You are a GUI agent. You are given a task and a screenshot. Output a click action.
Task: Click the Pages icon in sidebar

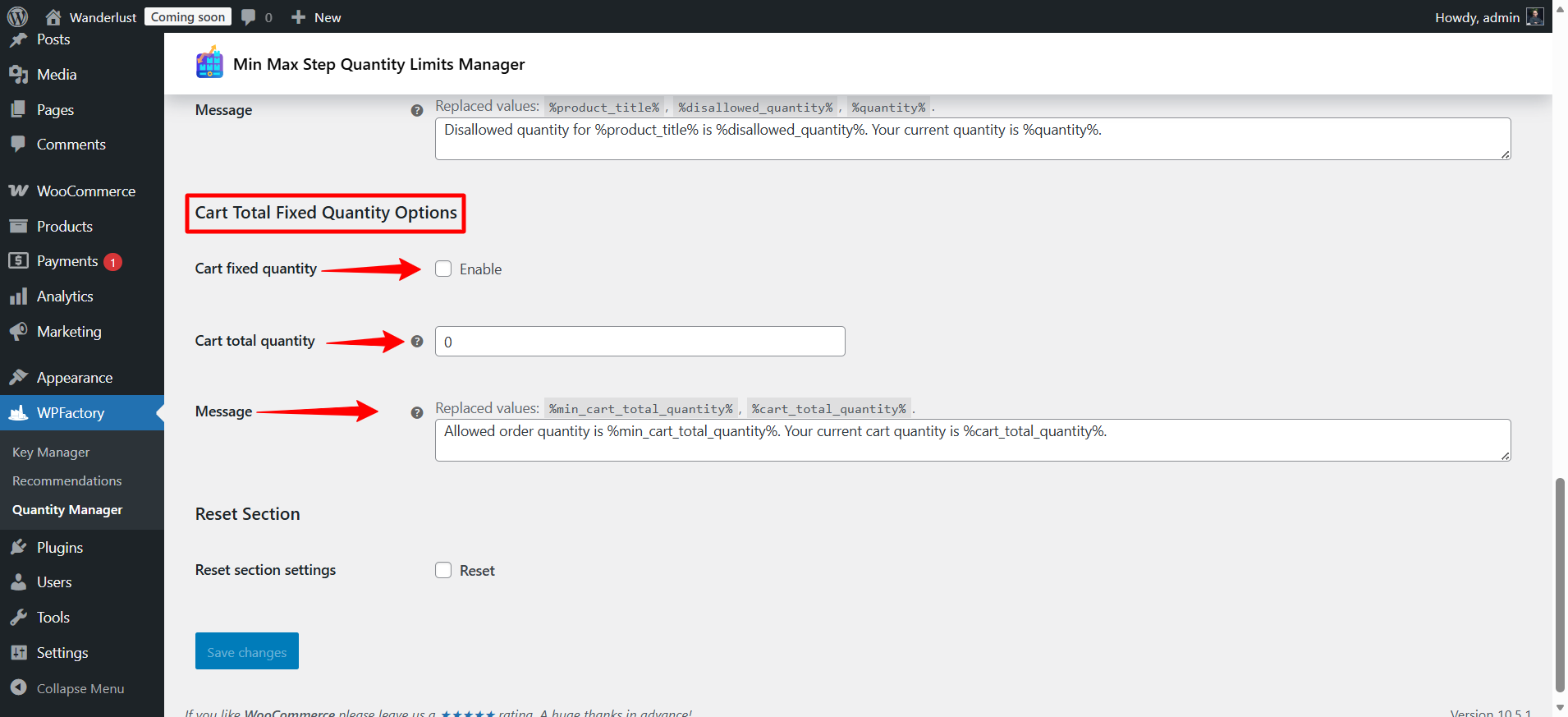(18, 109)
